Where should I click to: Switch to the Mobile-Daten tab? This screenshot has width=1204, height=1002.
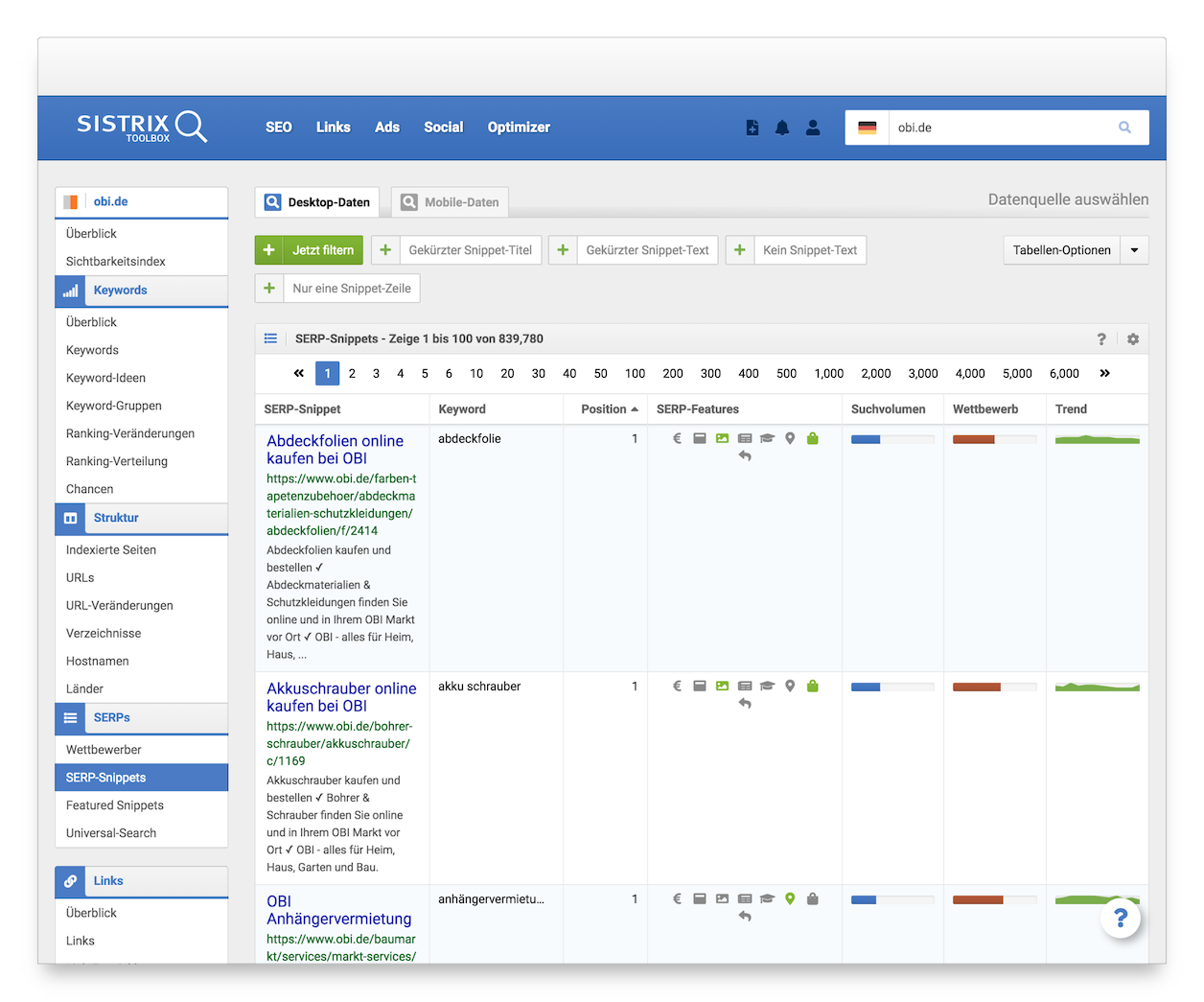tap(451, 202)
